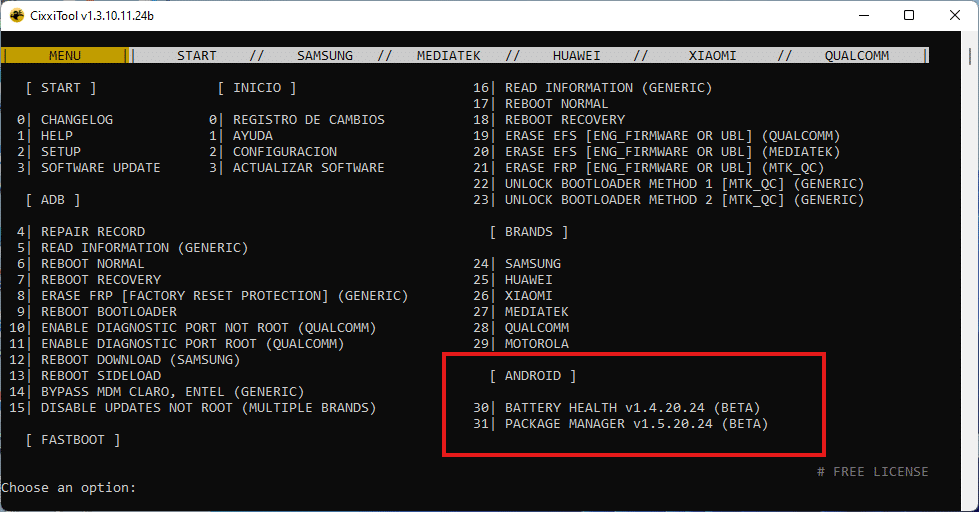The width and height of the screenshot is (979, 512).
Task: Maximize the CixxiTool window
Action: 909,16
